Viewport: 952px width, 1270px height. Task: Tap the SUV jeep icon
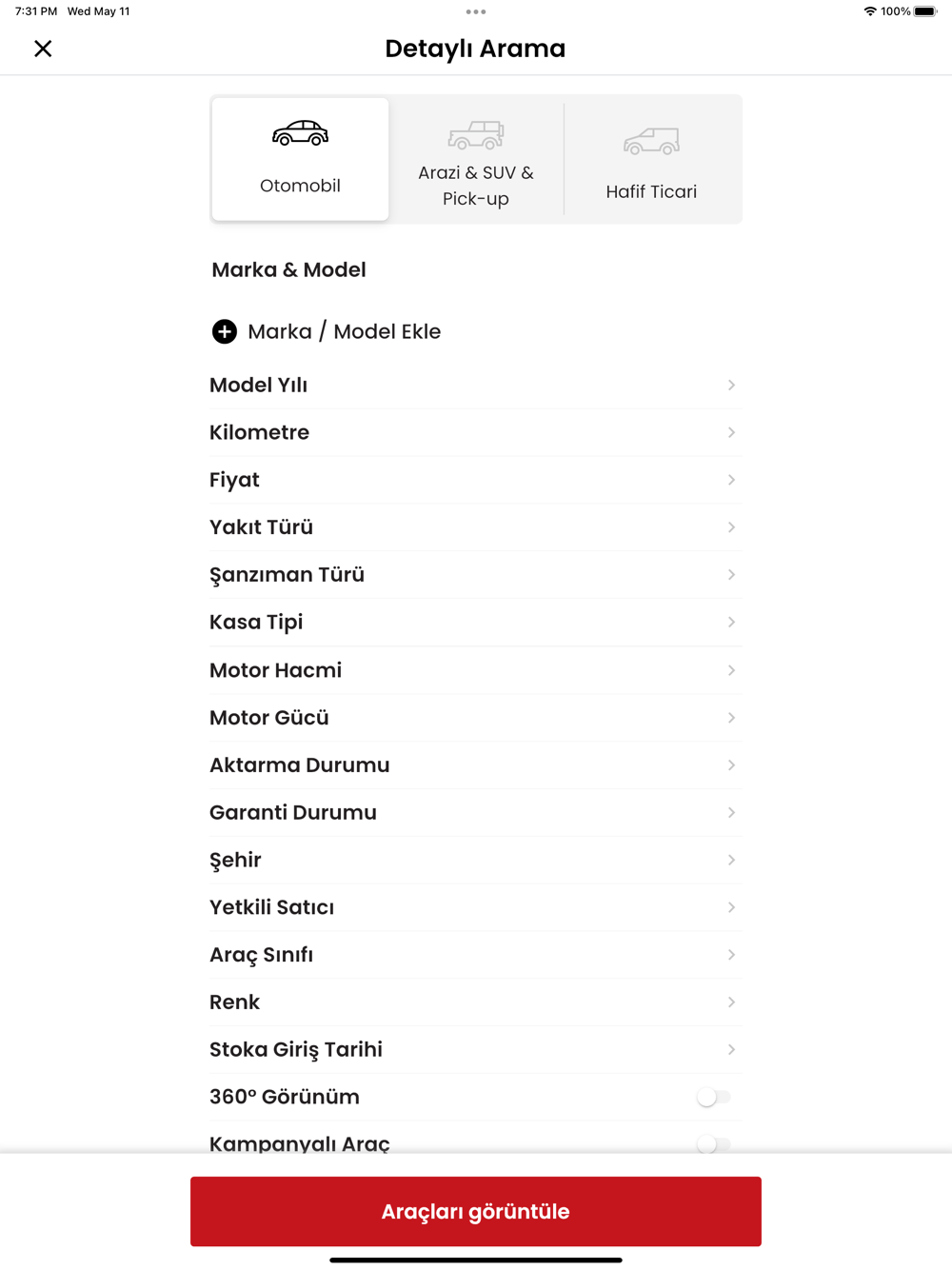tap(476, 135)
